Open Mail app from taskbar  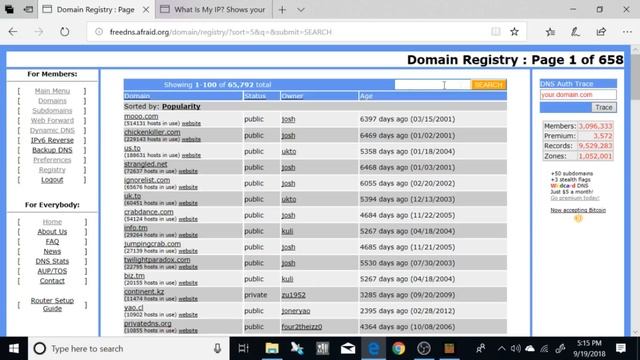tap(348, 349)
